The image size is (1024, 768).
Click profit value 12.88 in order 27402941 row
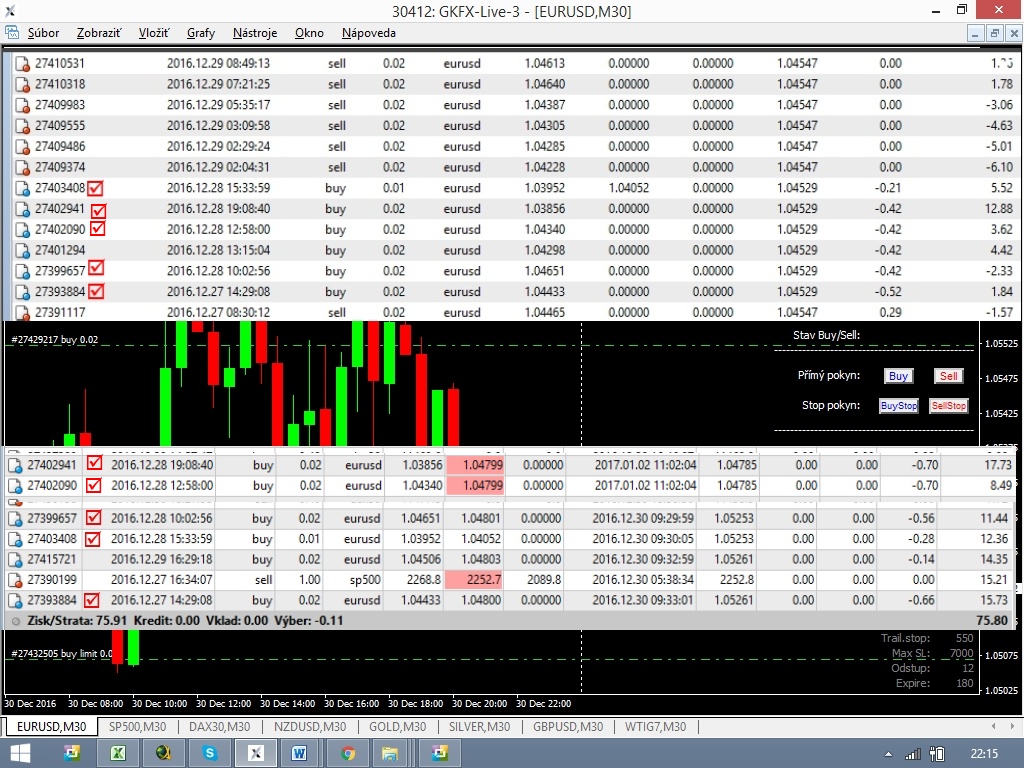pos(999,208)
